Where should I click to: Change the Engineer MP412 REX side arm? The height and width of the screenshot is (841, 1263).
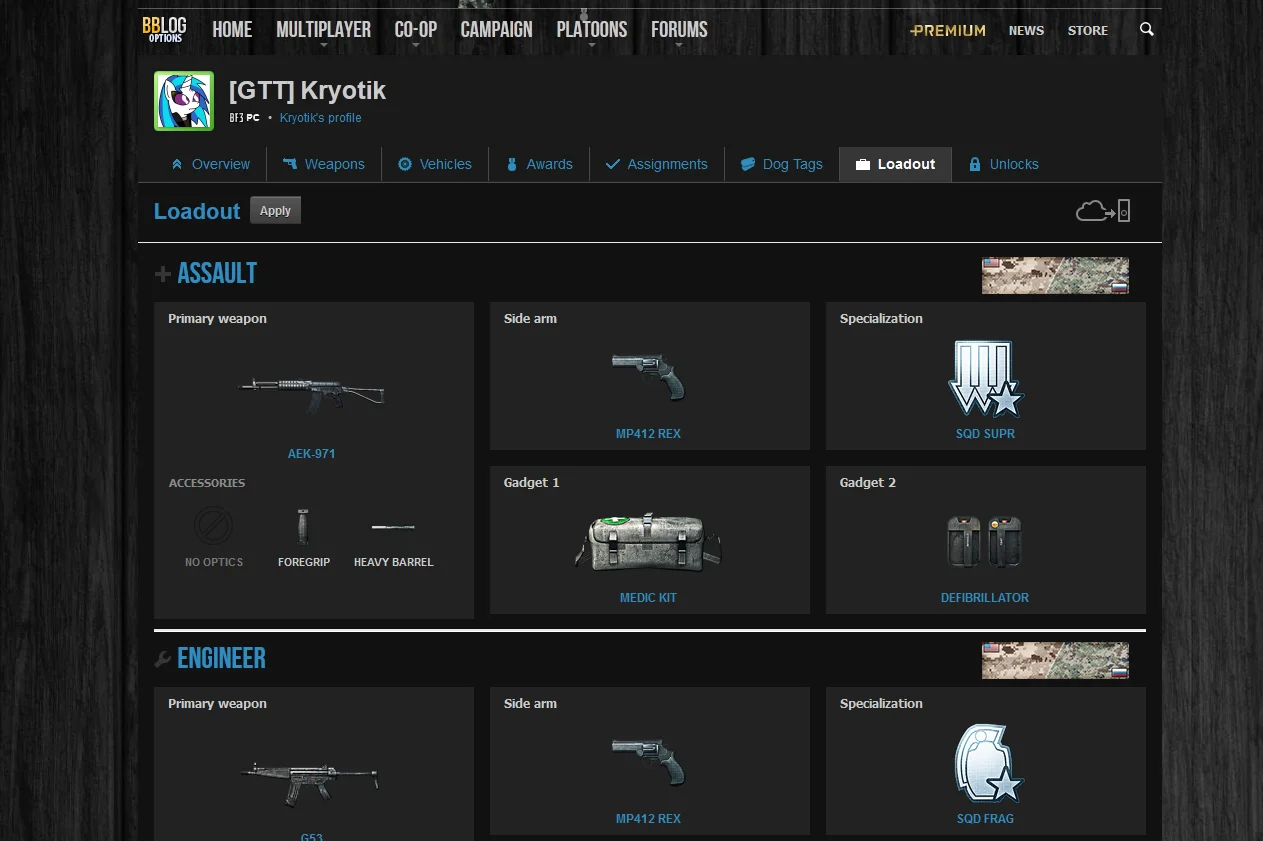click(649, 761)
